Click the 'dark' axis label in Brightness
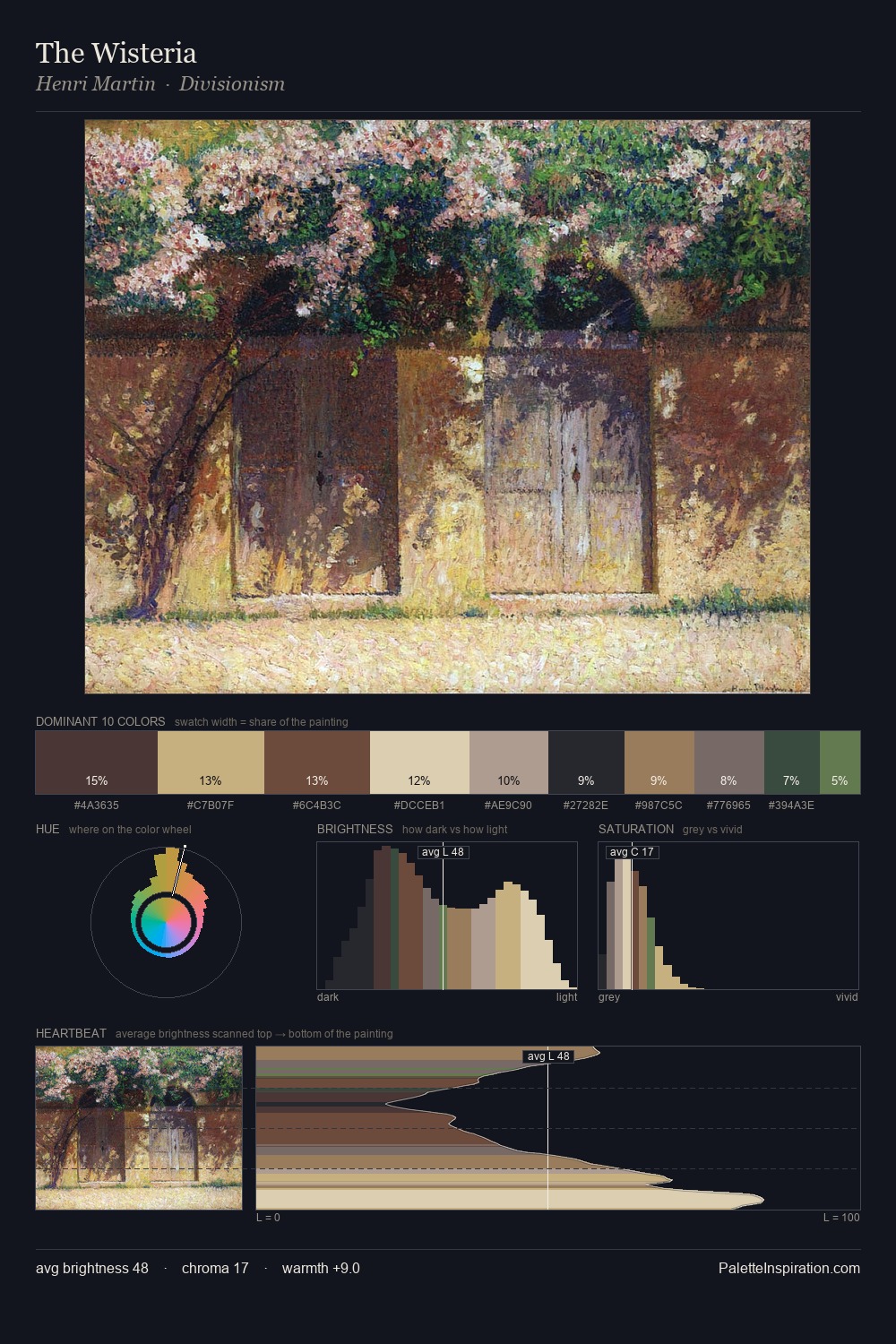Screen dimensions: 896x1344 click(x=328, y=997)
